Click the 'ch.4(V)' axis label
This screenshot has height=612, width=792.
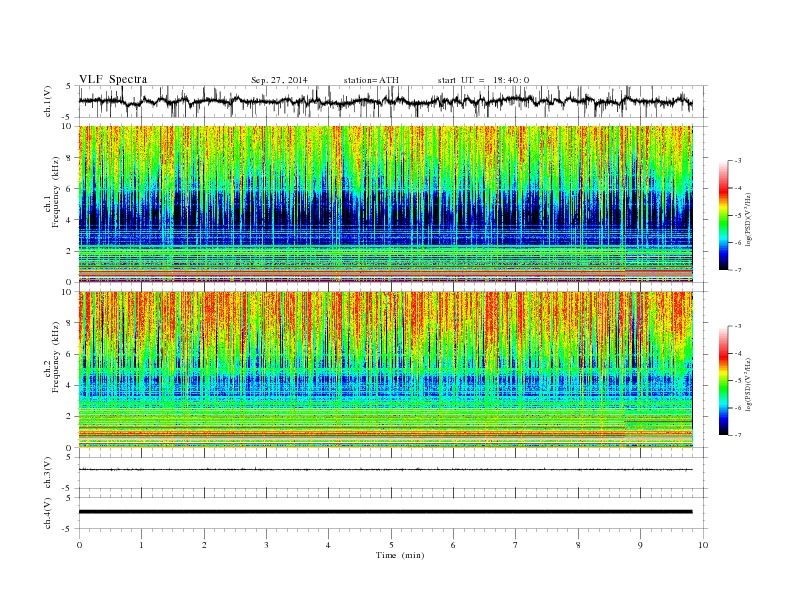(x=48, y=513)
